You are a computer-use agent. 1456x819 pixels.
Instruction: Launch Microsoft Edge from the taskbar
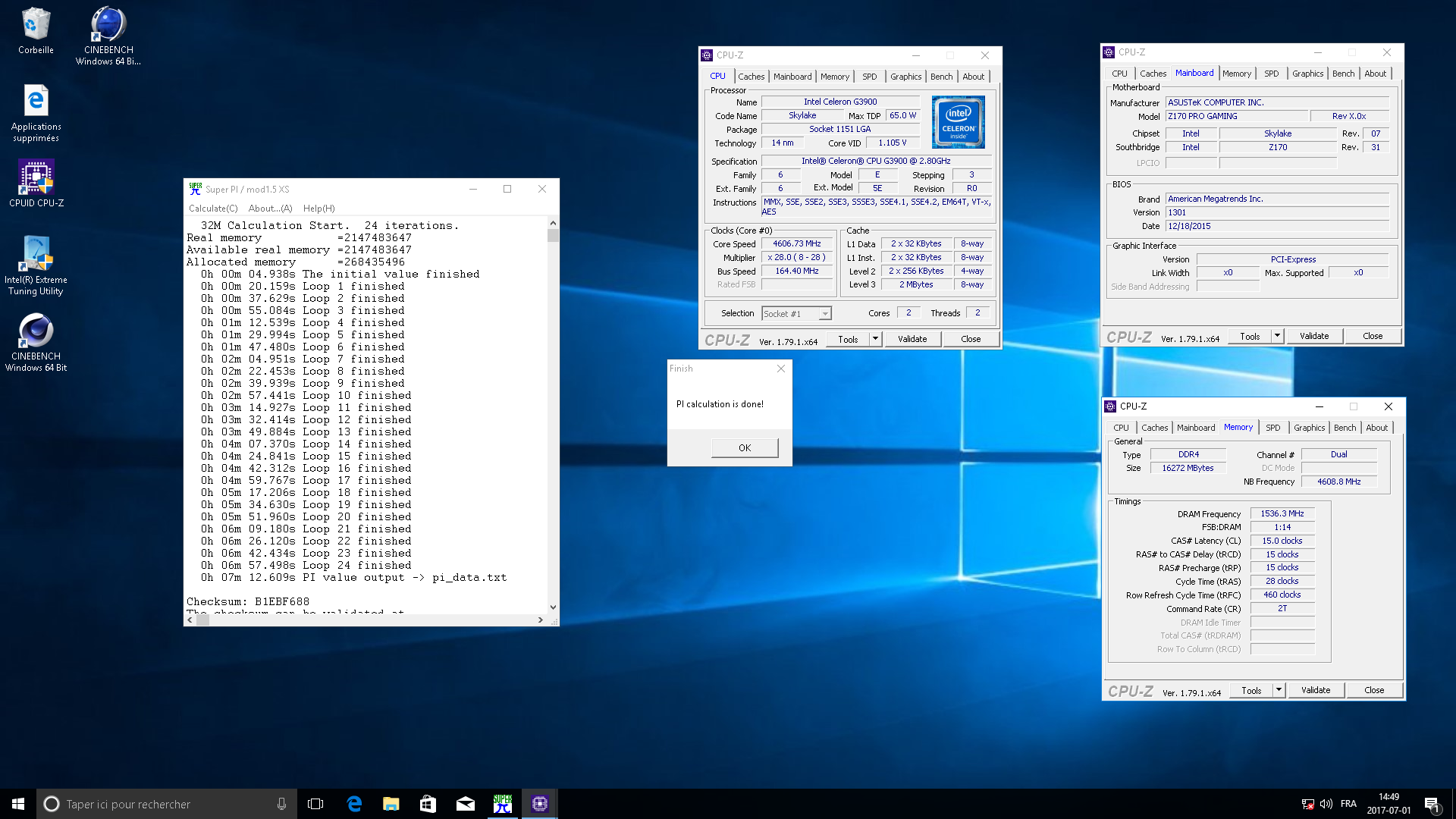(353, 804)
